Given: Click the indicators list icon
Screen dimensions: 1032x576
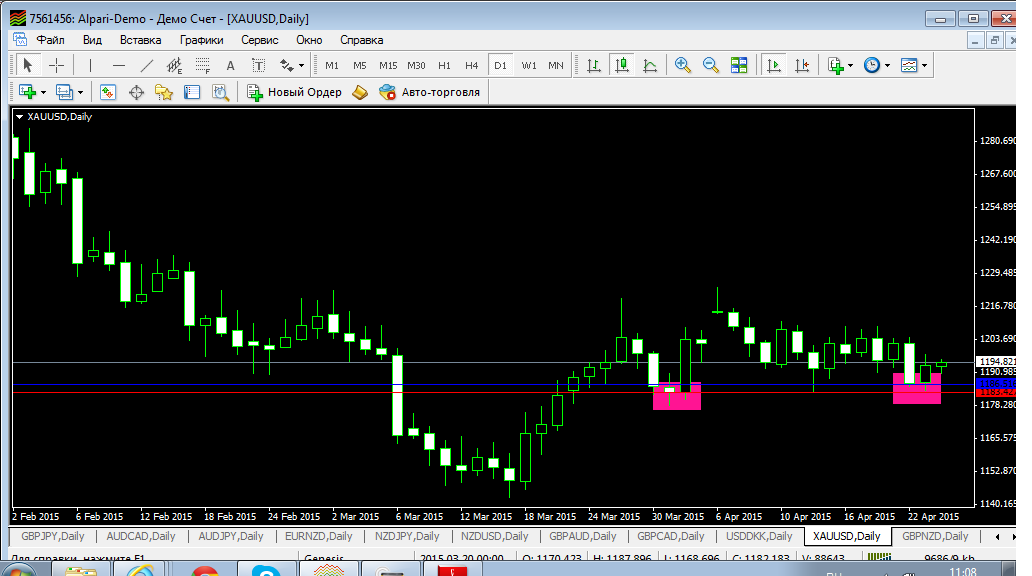Looking at the screenshot, I should (x=836, y=65).
